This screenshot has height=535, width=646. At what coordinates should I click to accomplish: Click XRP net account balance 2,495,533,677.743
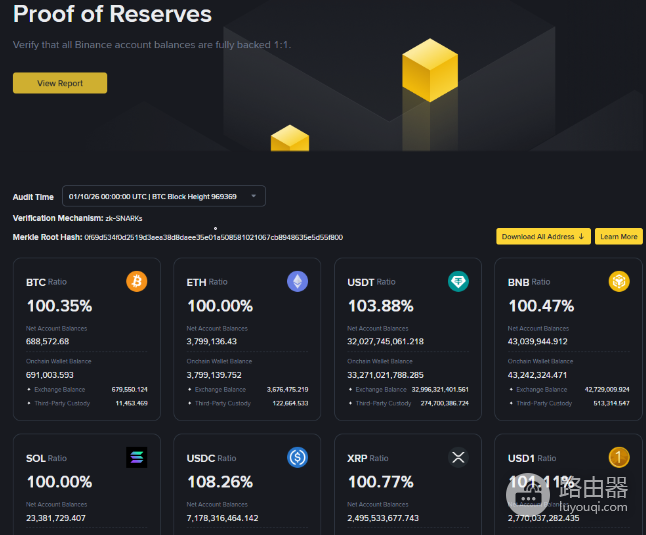tap(383, 518)
